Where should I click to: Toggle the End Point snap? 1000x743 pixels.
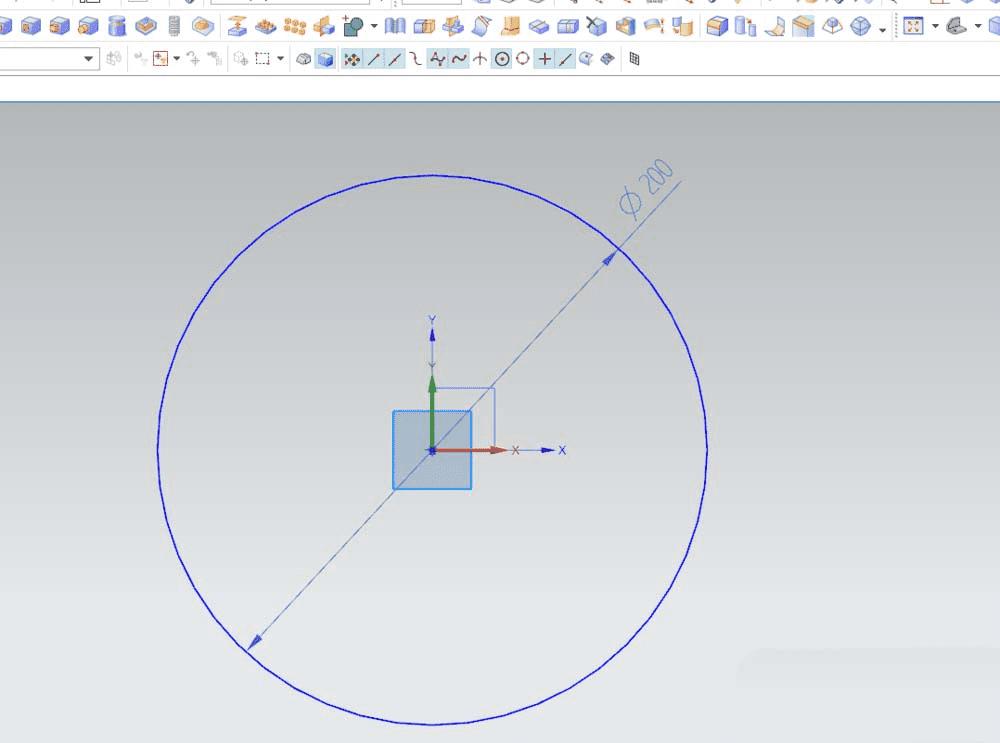tap(374, 59)
